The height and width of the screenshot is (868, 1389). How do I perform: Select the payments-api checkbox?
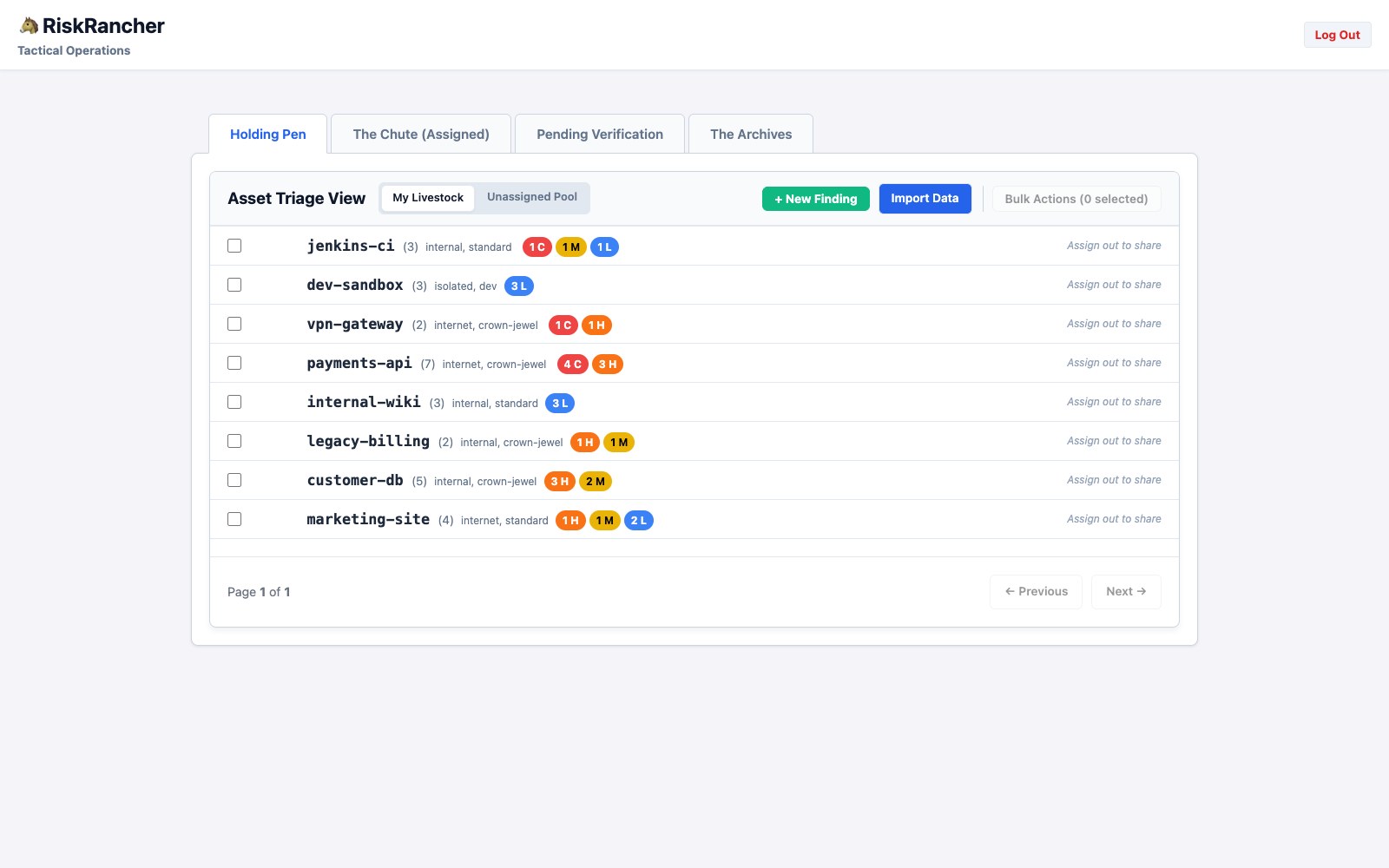click(234, 363)
